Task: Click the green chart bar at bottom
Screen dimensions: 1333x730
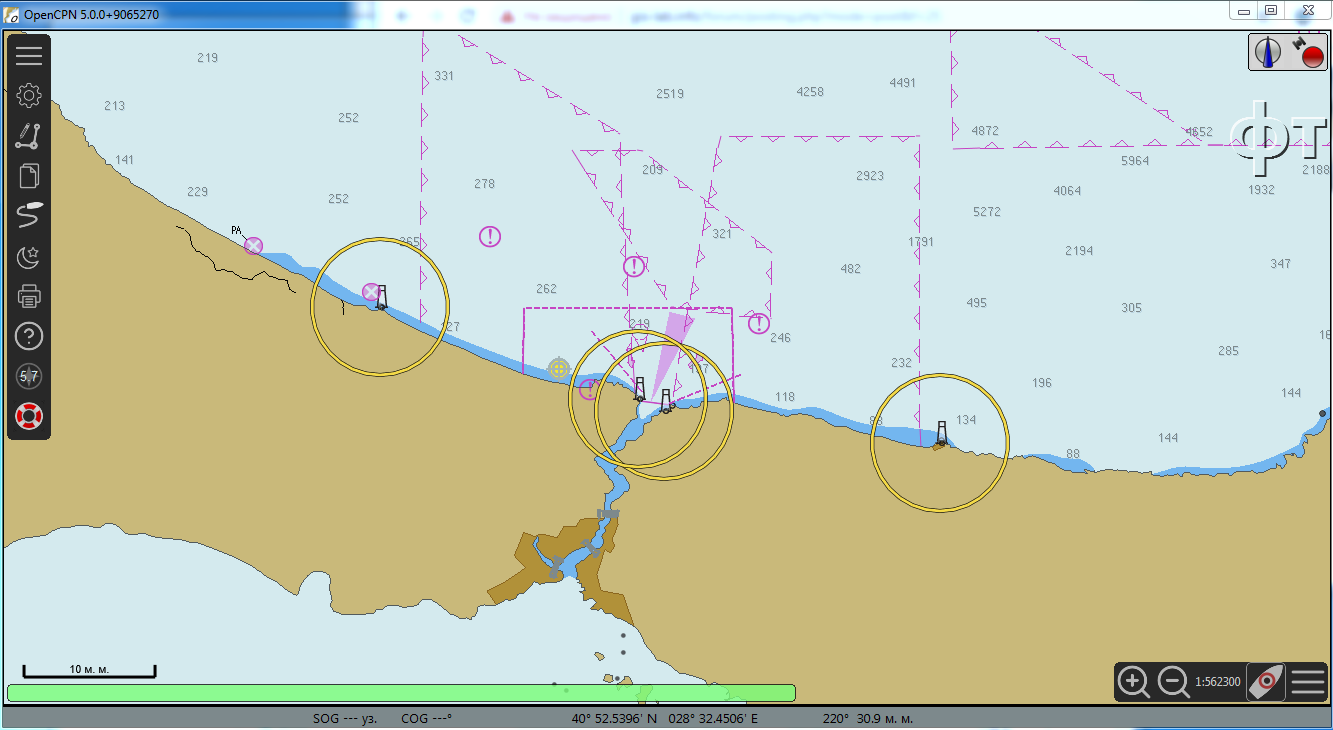Action: coord(400,693)
